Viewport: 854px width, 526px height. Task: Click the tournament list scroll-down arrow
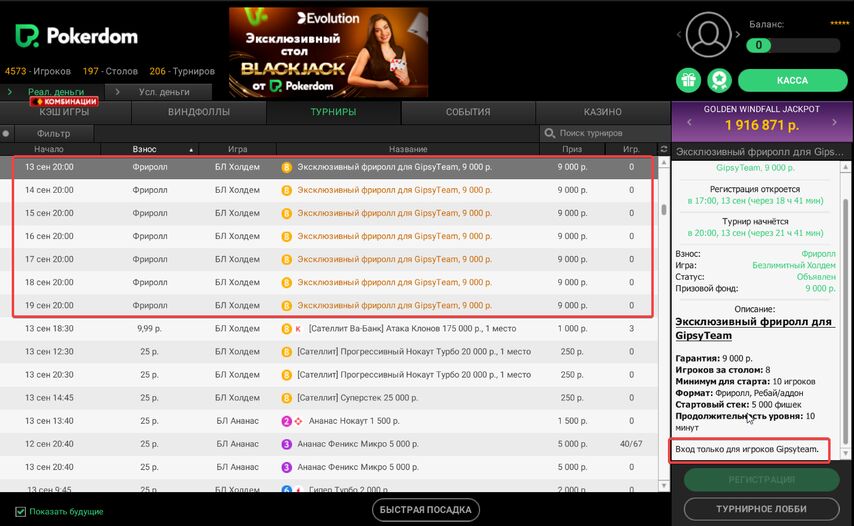pyautogui.click(x=663, y=485)
